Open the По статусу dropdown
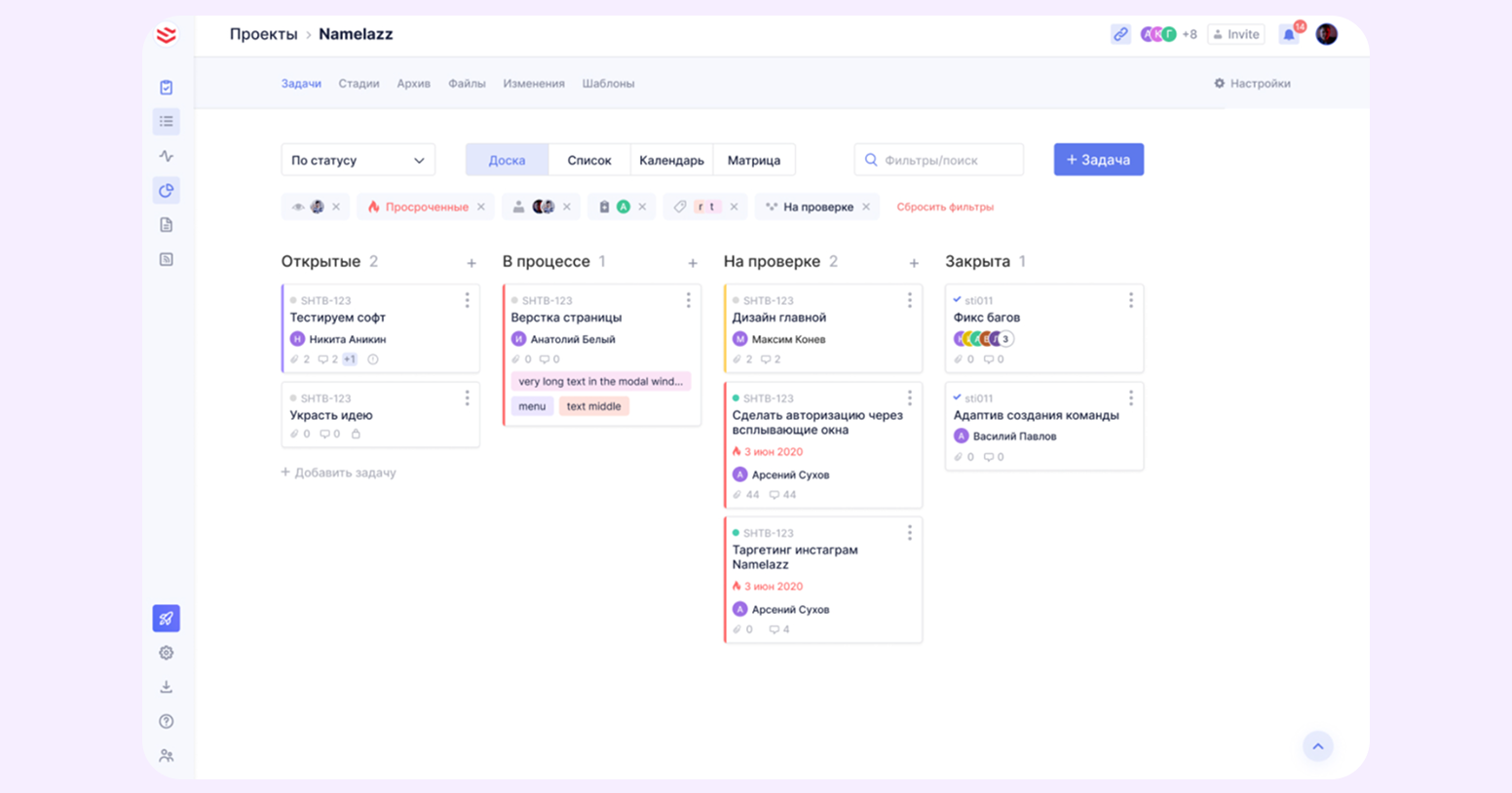Viewport: 1512px width, 793px height. pos(358,160)
